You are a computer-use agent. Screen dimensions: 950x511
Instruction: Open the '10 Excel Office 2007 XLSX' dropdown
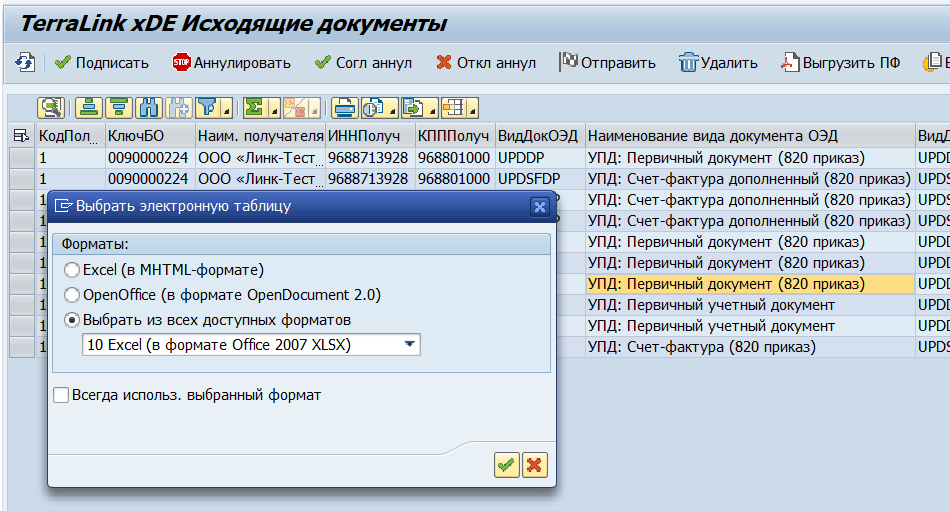(409, 345)
